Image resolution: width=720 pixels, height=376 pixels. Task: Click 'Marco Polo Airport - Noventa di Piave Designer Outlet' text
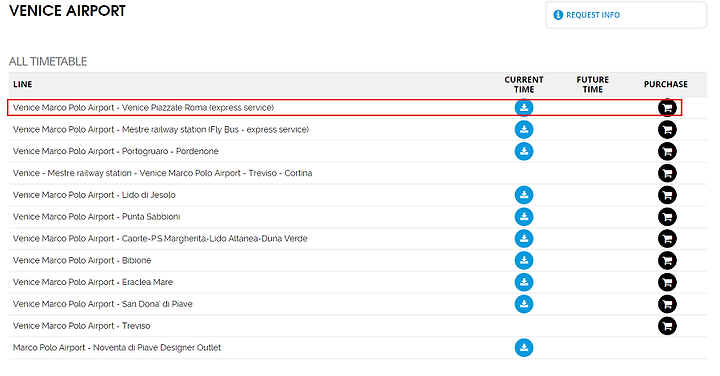click(117, 348)
